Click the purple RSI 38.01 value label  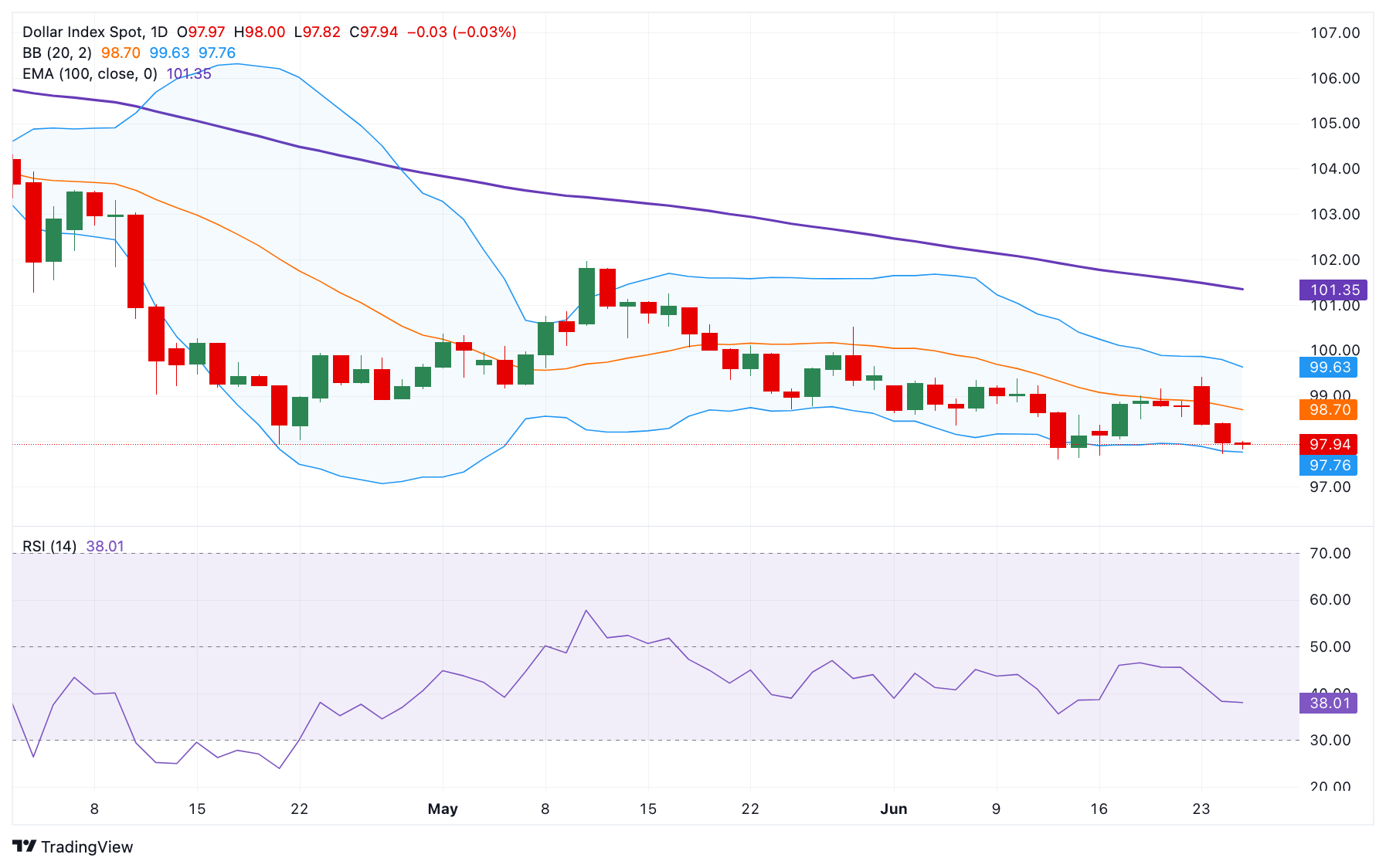pyautogui.click(x=1329, y=703)
